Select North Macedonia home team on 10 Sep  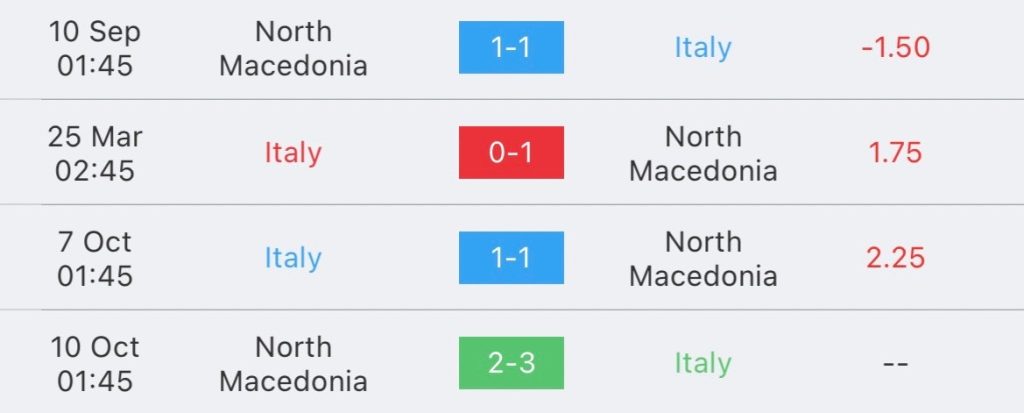tap(293, 48)
